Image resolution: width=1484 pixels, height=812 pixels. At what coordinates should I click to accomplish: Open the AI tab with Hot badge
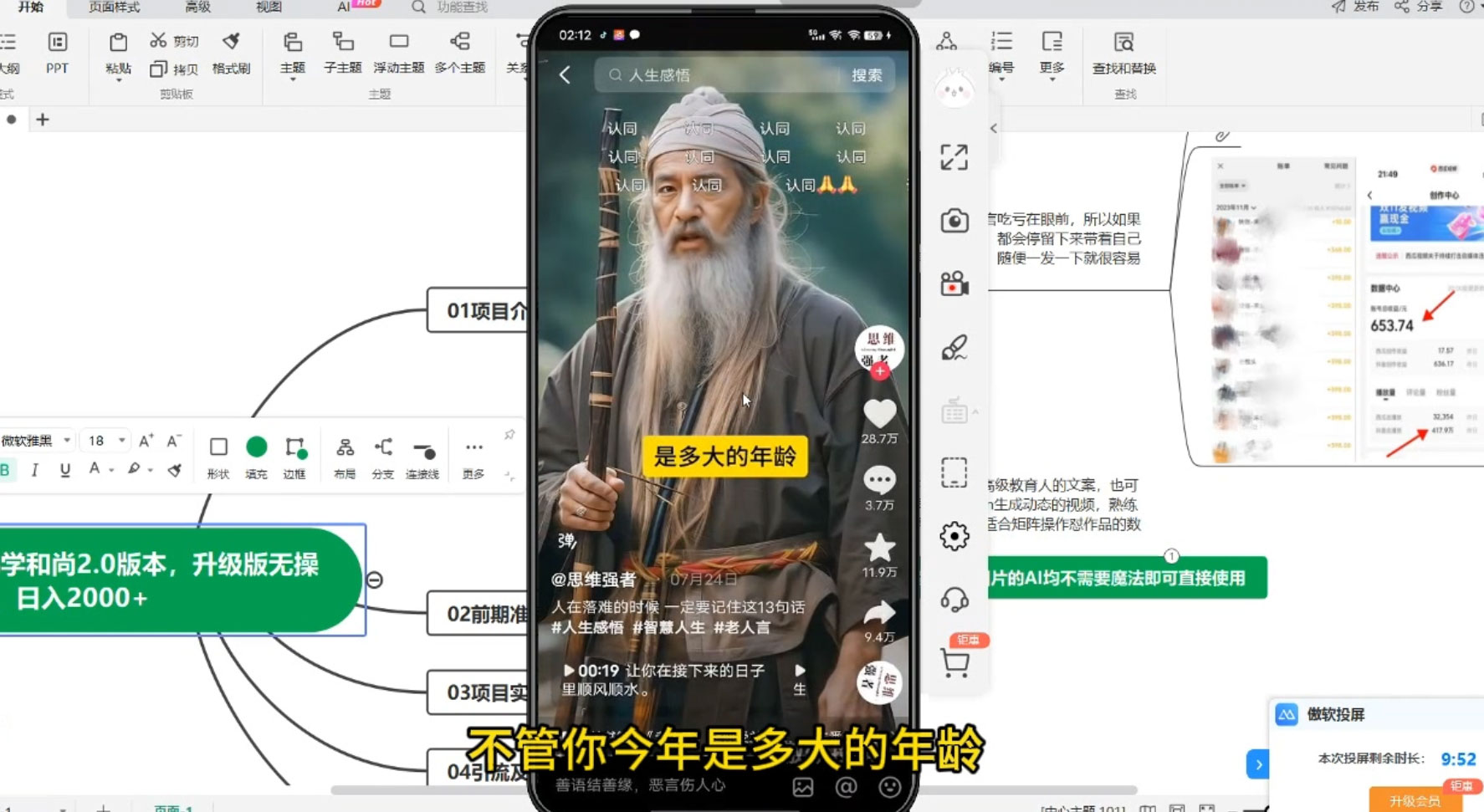345,8
